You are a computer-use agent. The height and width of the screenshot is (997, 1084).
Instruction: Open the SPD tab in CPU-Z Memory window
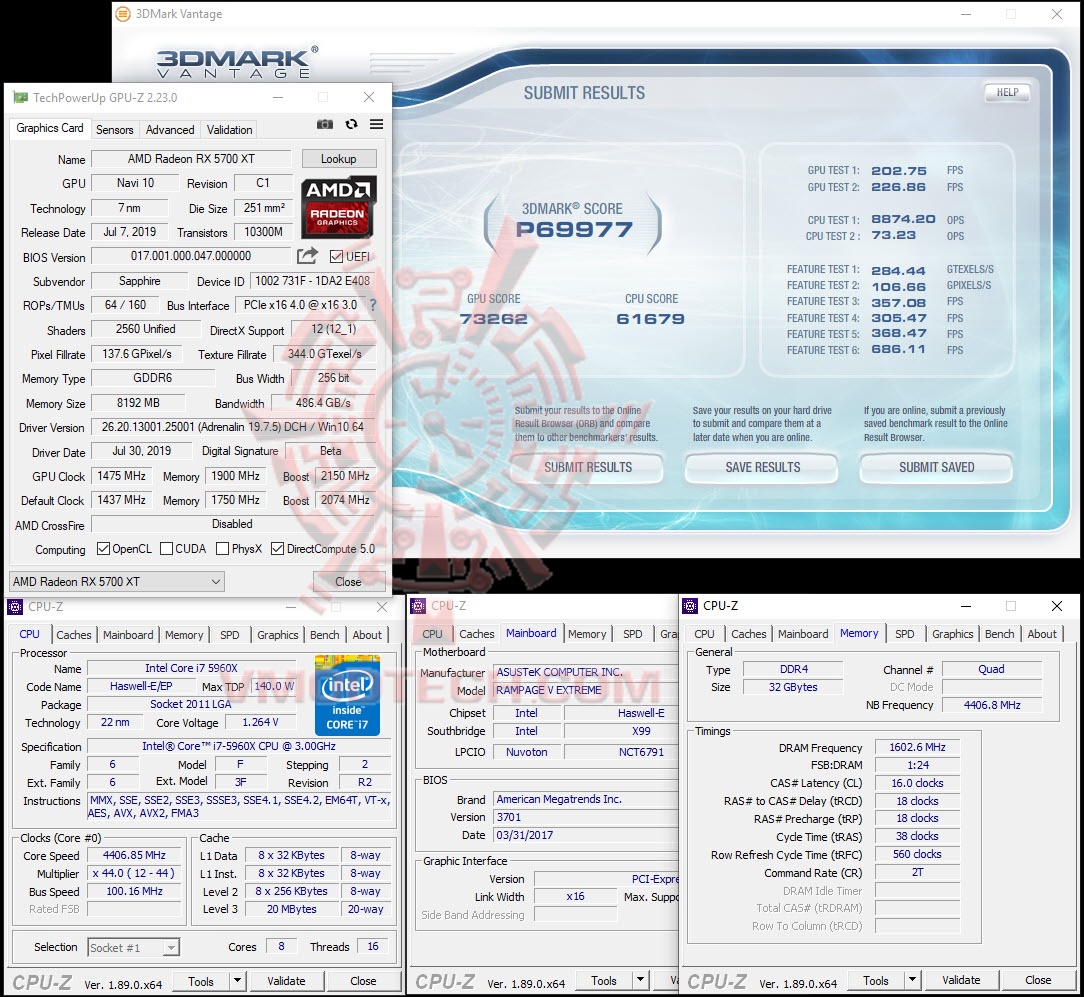904,634
